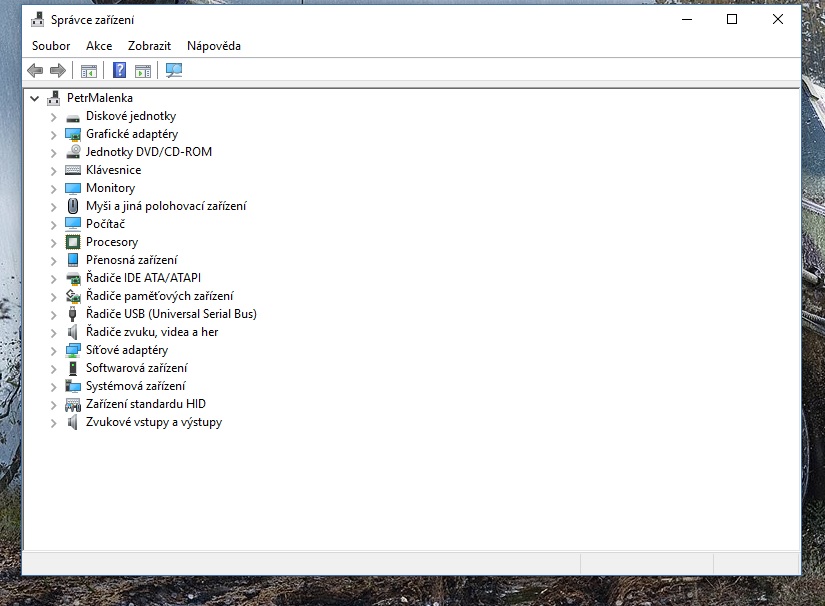Select the Síťové adaptéry tree row label
The width and height of the screenshot is (825, 606).
point(127,350)
